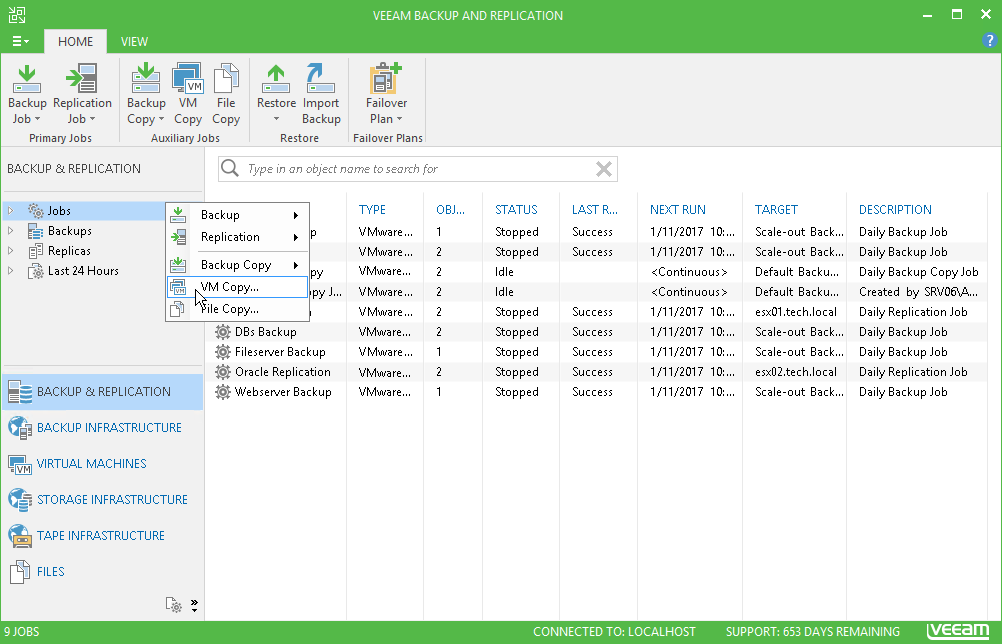1002x644 pixels.
Task: Sort by the NEXT RUN column header
Action: point(677,210)
